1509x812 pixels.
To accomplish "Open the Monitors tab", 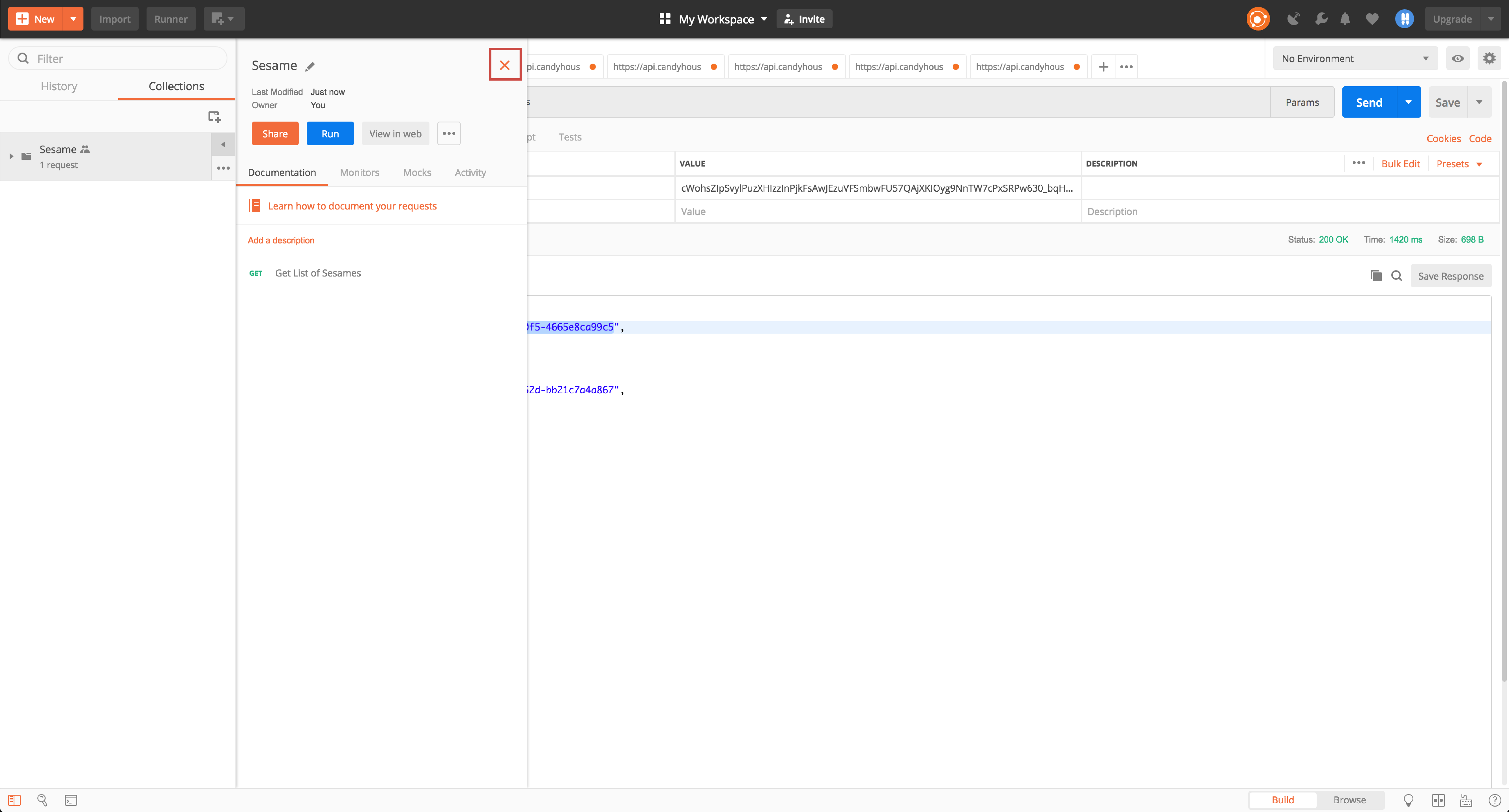I will point(360,172).
